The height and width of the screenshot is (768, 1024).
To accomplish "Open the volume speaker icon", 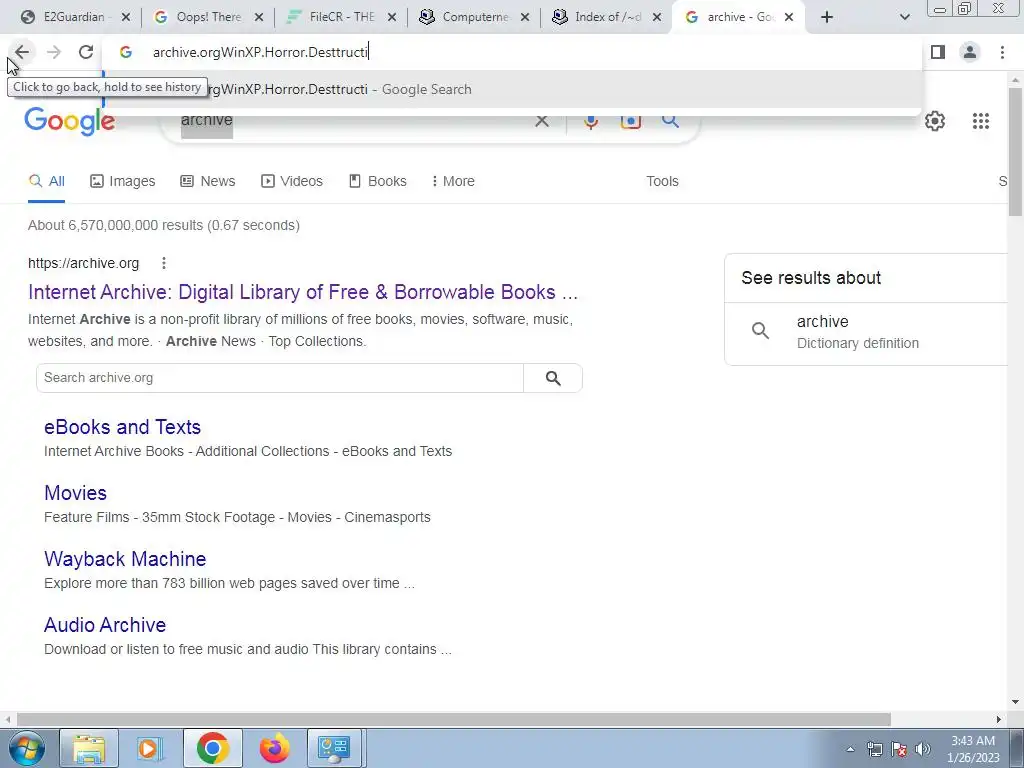I will click(922, 749).
